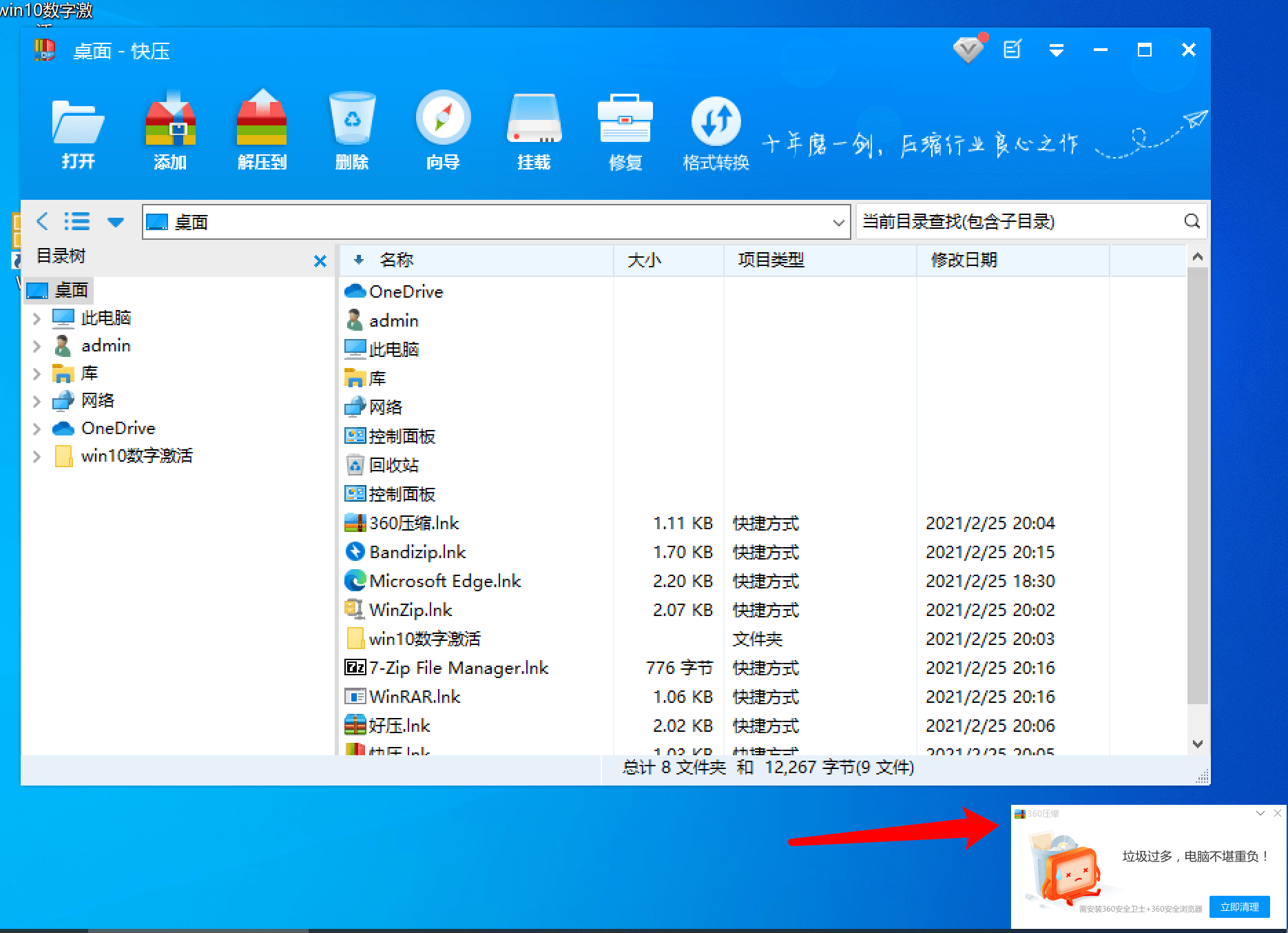Click scroll up arrow of file list
Viewport: 1288px width, 933px height.
[x=1198, y=257]
